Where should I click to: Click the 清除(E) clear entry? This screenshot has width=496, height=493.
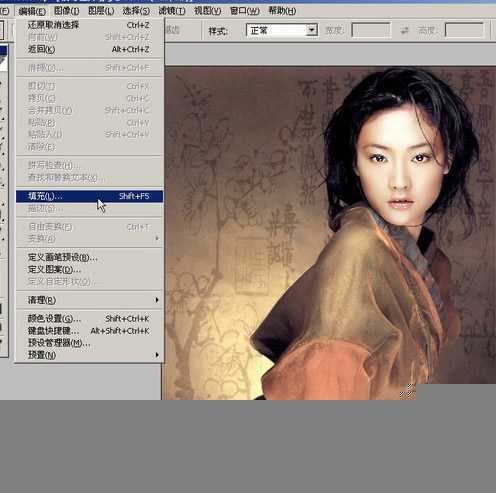pyautogui.click(x=89, y=146)
